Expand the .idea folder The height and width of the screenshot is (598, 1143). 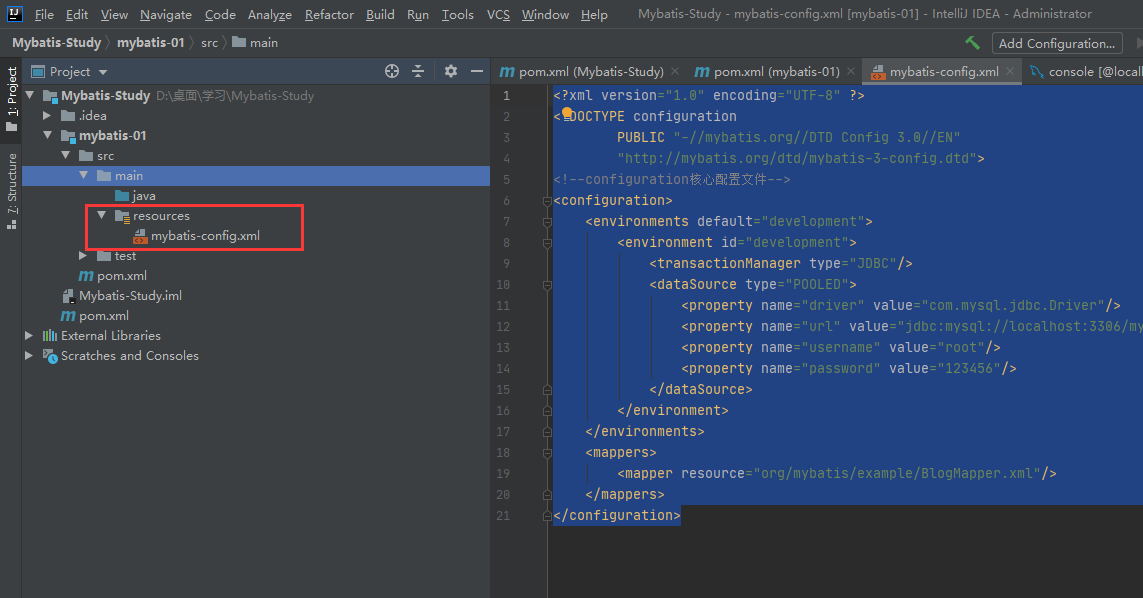[47, 115]
